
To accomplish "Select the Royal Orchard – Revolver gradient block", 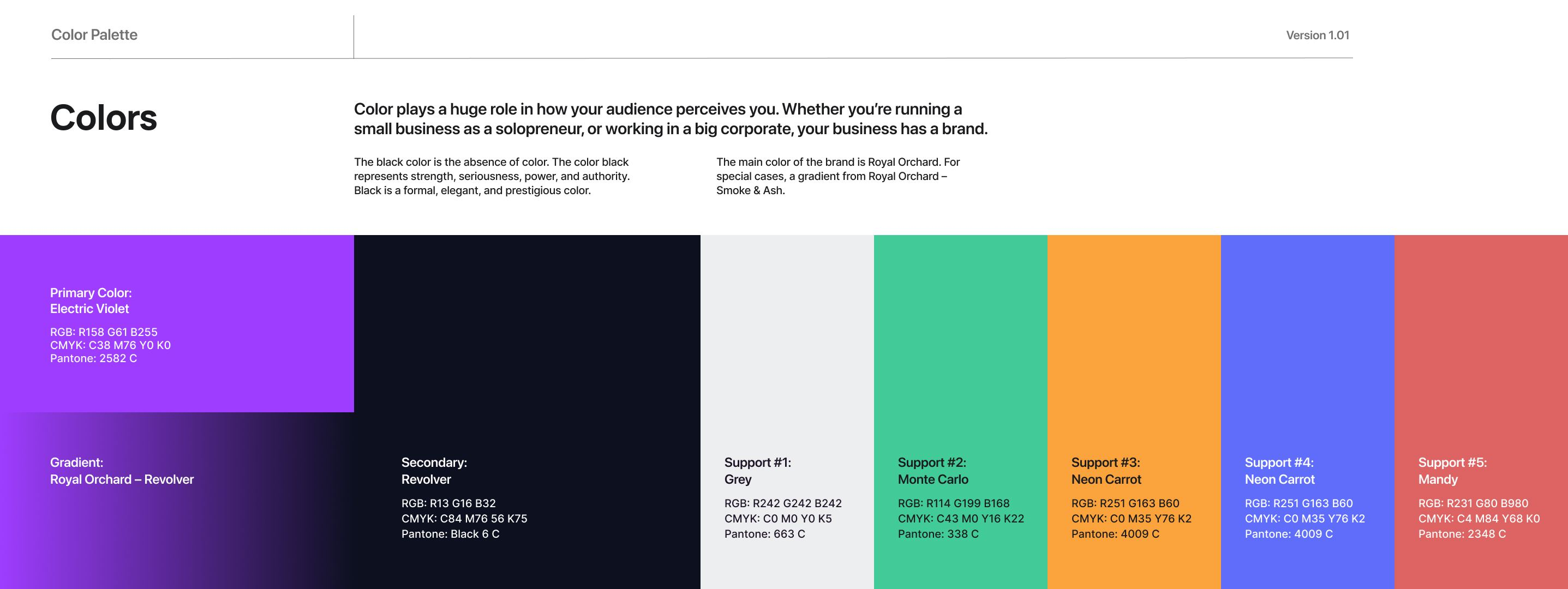I will click(177, 500).
